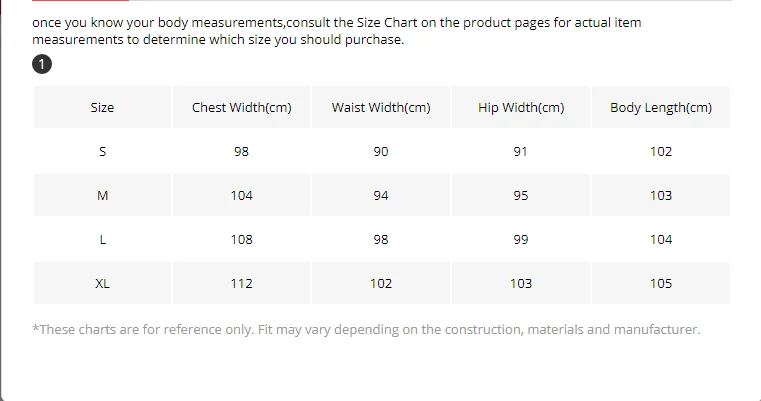Click the Hip Width(cm) column header
Screen dimensions: 761x401
521,107
